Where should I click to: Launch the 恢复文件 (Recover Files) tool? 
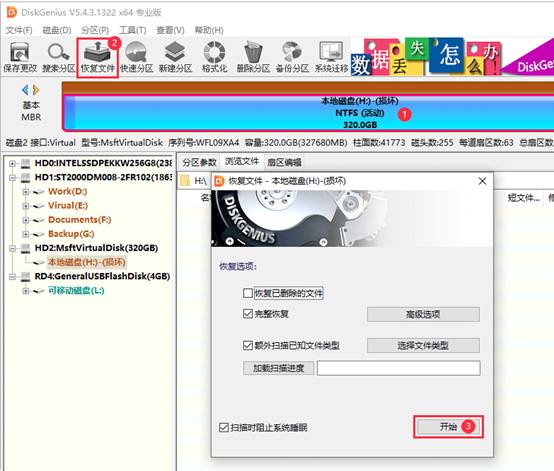(98, 57)
